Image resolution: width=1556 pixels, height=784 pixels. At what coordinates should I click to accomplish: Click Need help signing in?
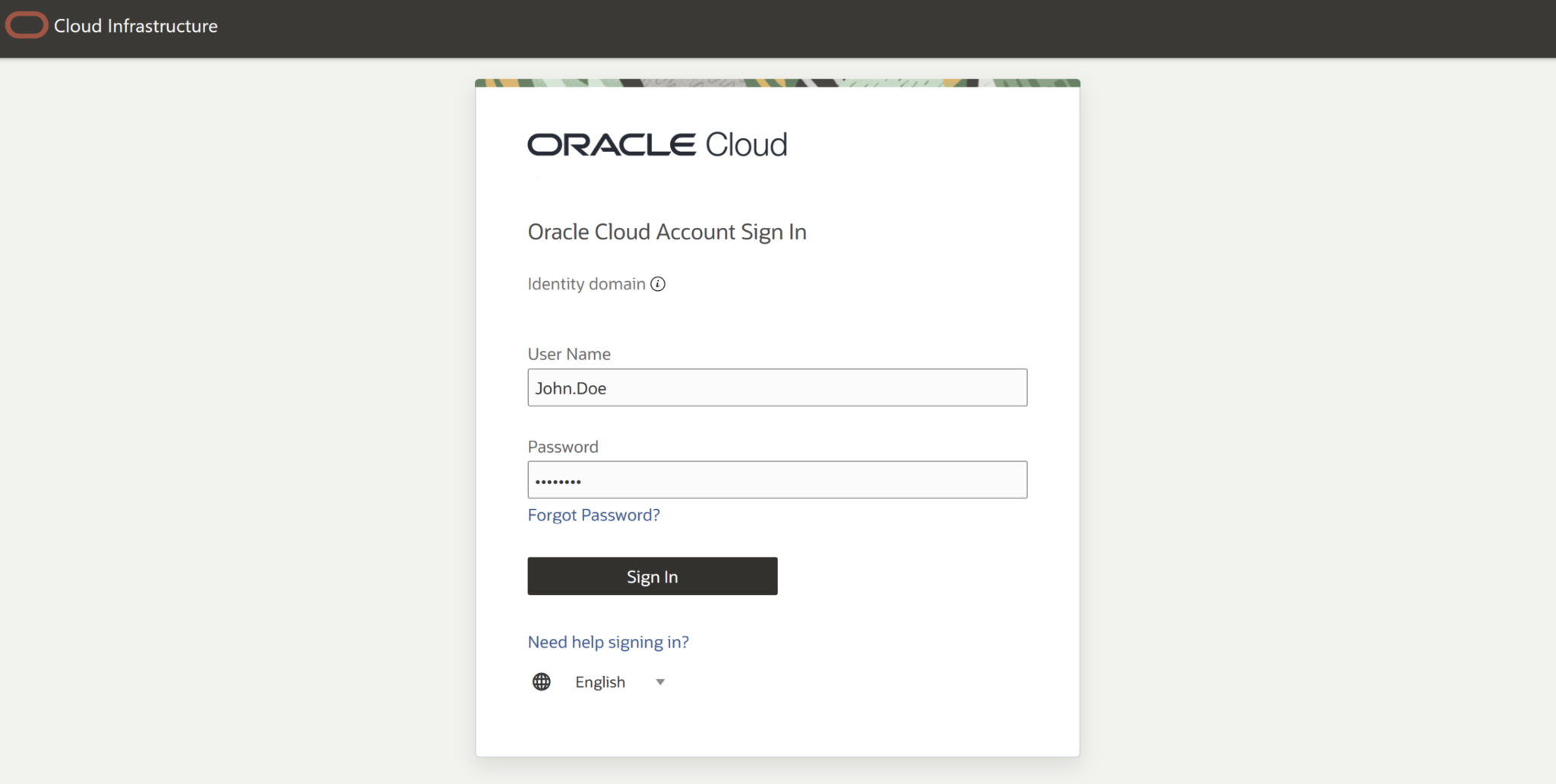pyautogui.click(x=607, y=642)
